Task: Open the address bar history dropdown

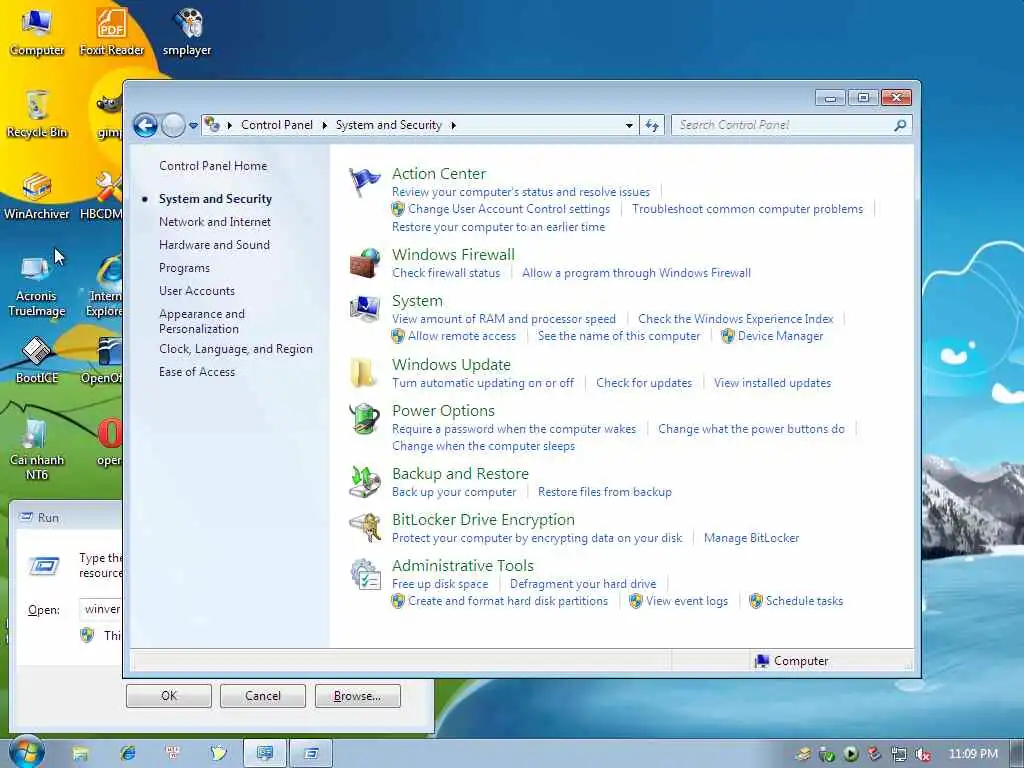Action: (629, 125)
